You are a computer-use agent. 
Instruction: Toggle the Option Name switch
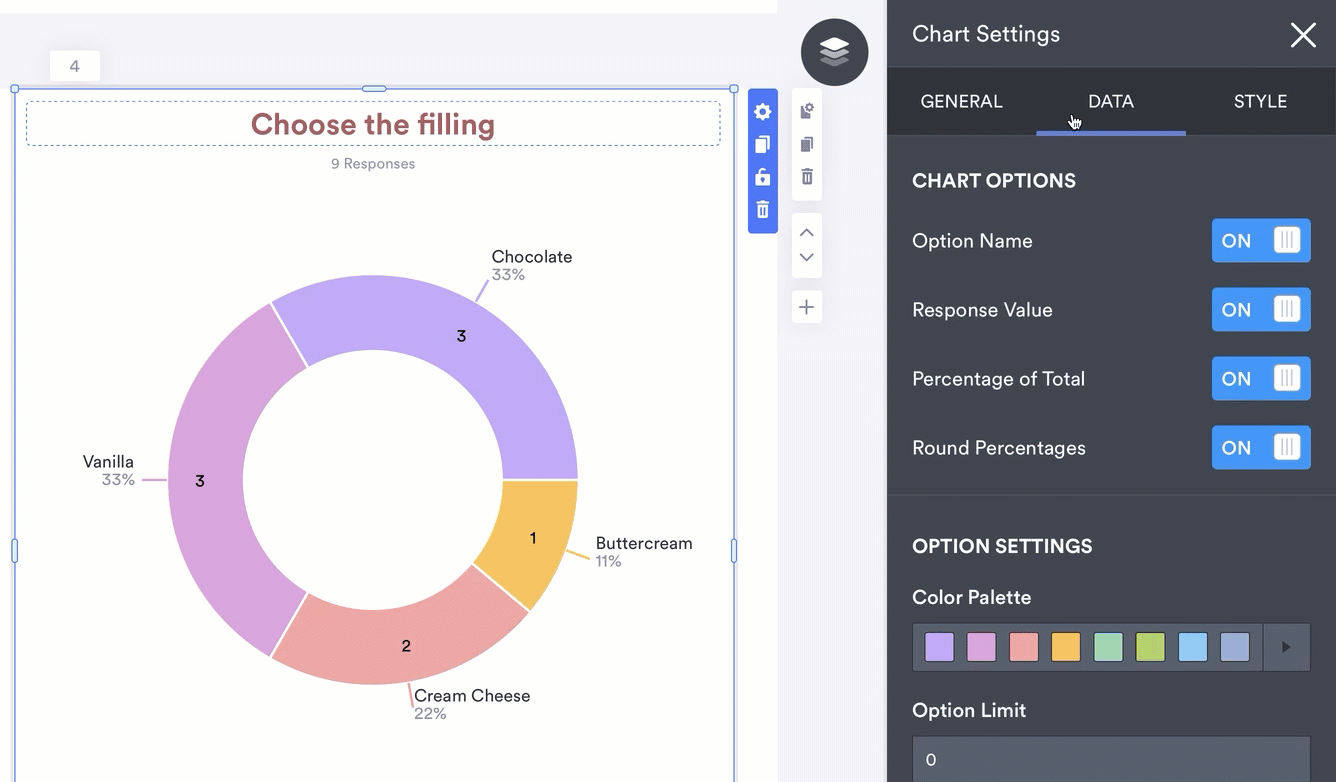(x=1260, y=241)
